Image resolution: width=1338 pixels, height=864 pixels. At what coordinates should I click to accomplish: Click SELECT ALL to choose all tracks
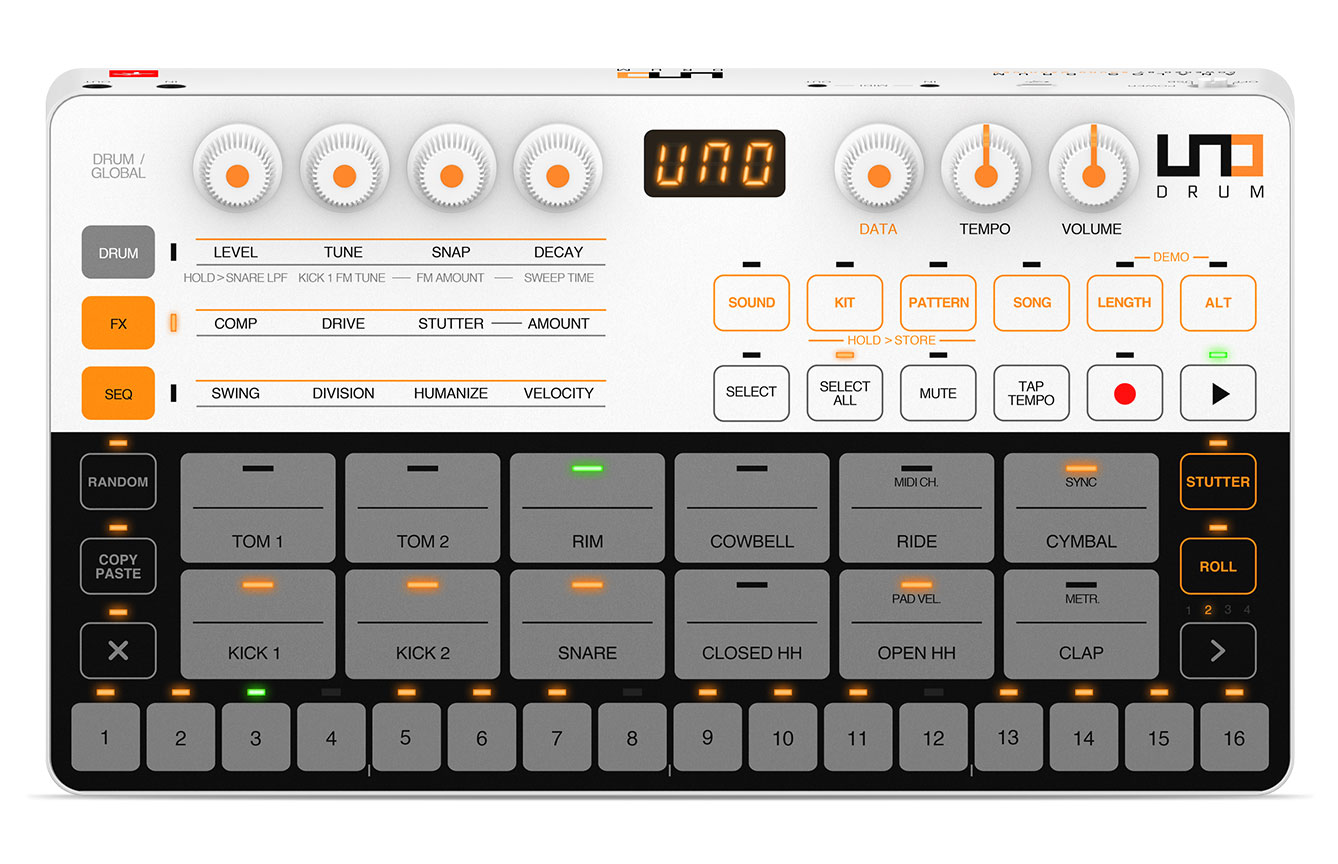click(845, 393)
